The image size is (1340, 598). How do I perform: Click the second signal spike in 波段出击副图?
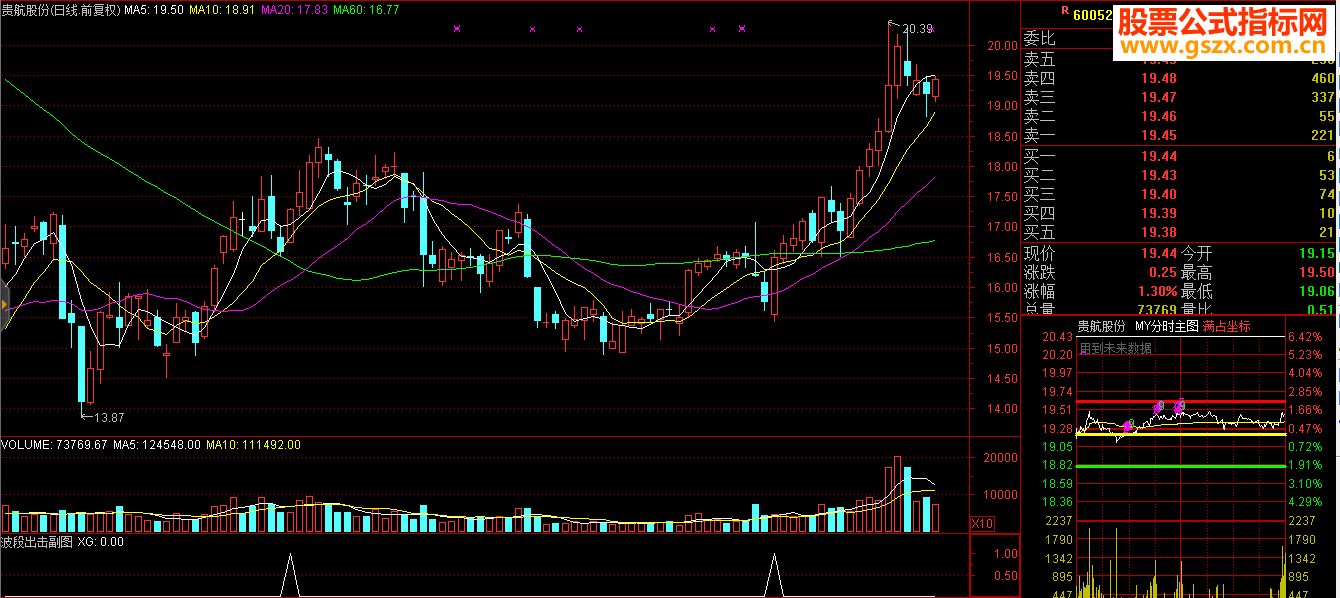[773, 575]
